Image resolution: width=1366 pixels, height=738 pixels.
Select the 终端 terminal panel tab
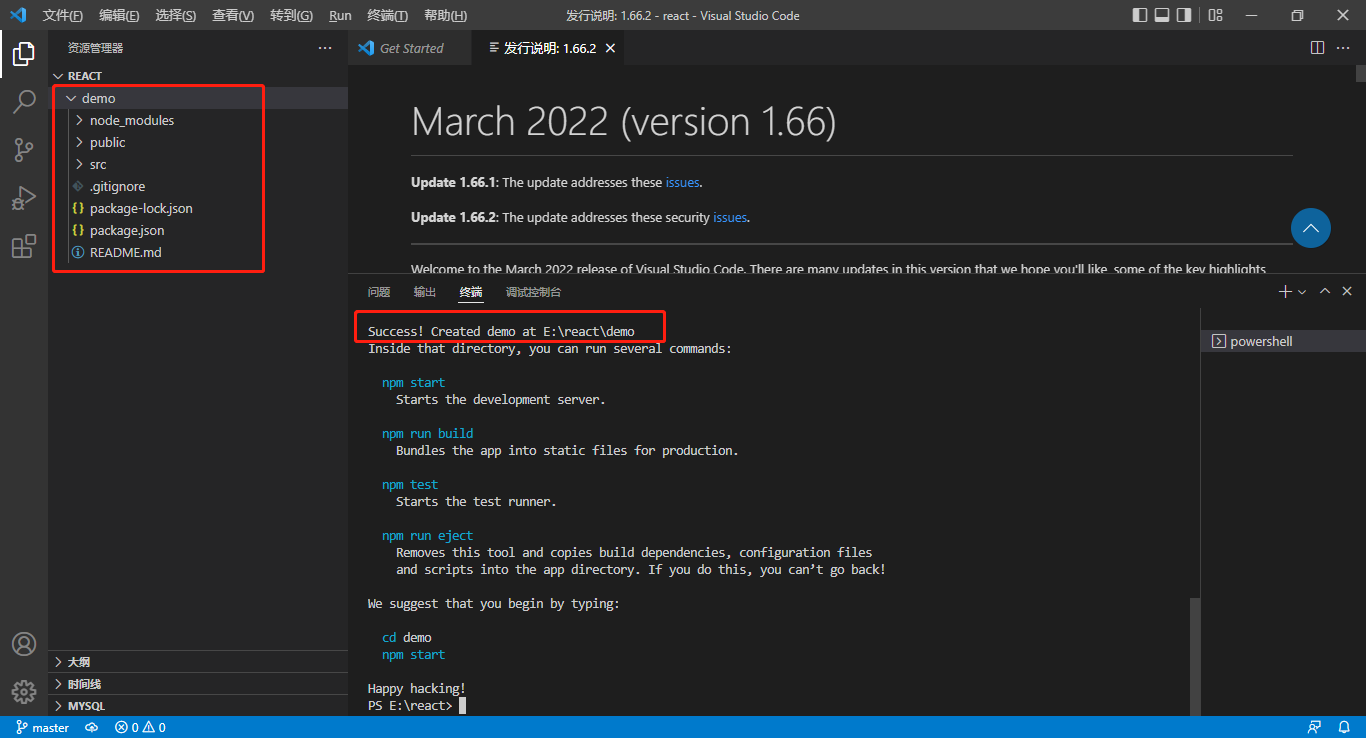click(471, 292)
